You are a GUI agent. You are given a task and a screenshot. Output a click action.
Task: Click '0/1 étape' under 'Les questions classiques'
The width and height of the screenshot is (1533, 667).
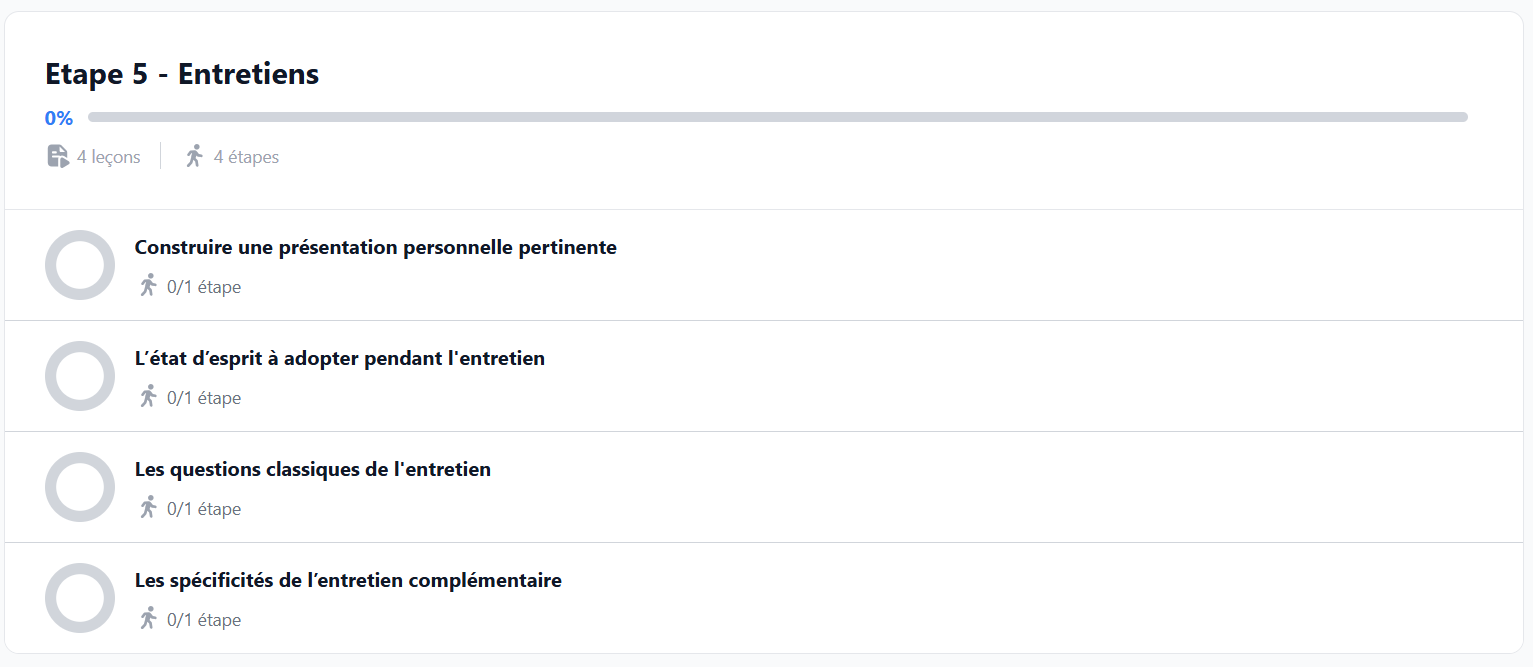click(204, 509)
